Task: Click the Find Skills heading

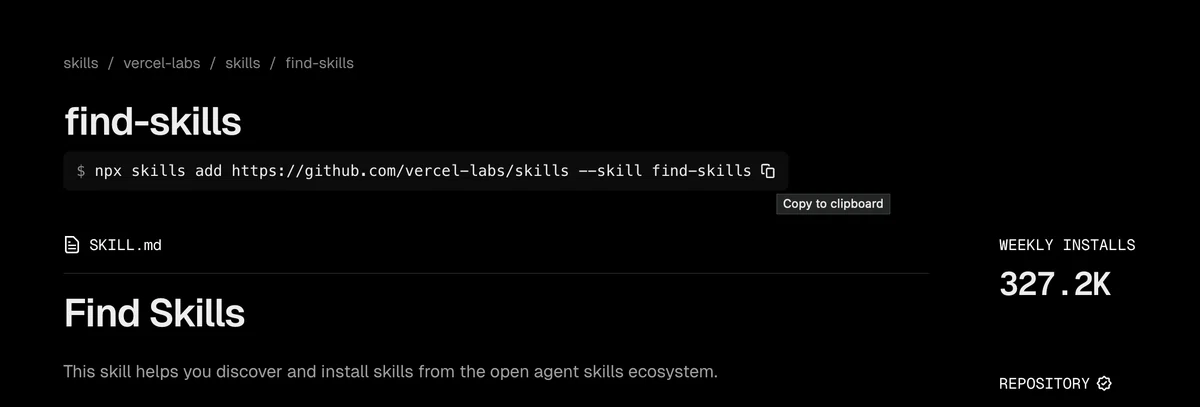Action: point(155,312)
